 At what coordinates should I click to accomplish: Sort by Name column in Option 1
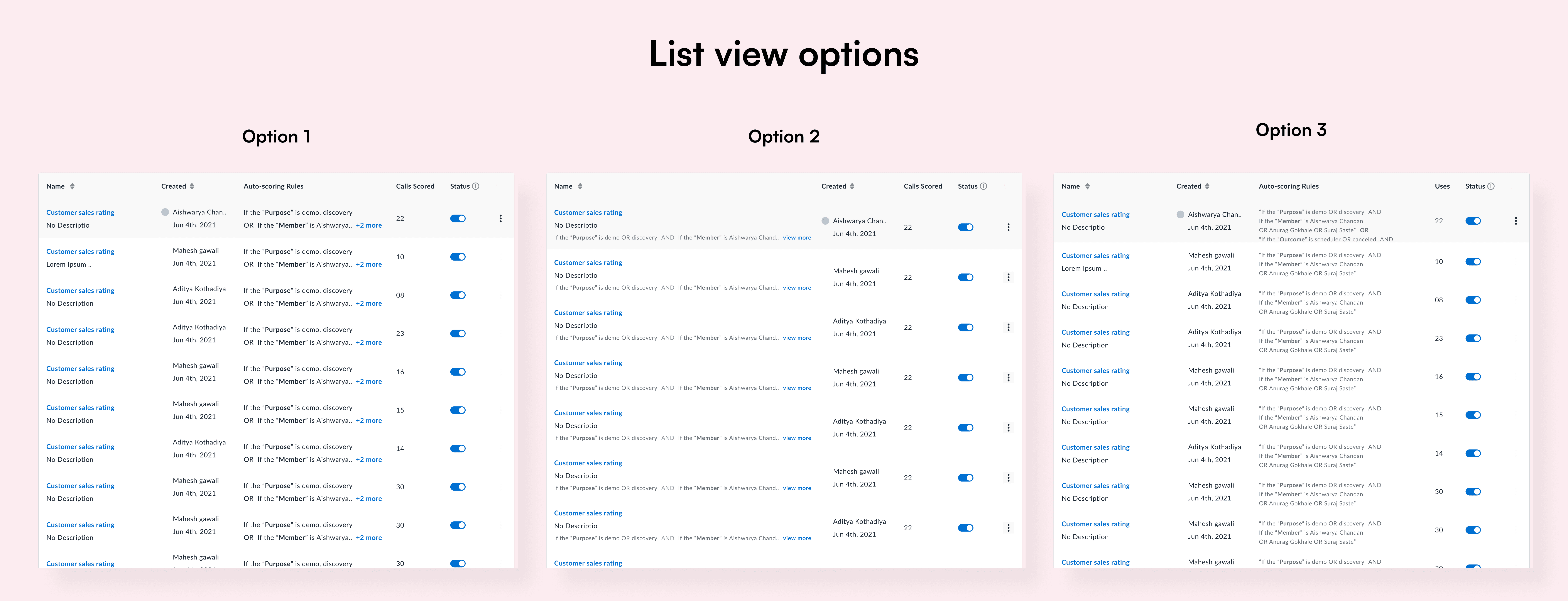73,186
